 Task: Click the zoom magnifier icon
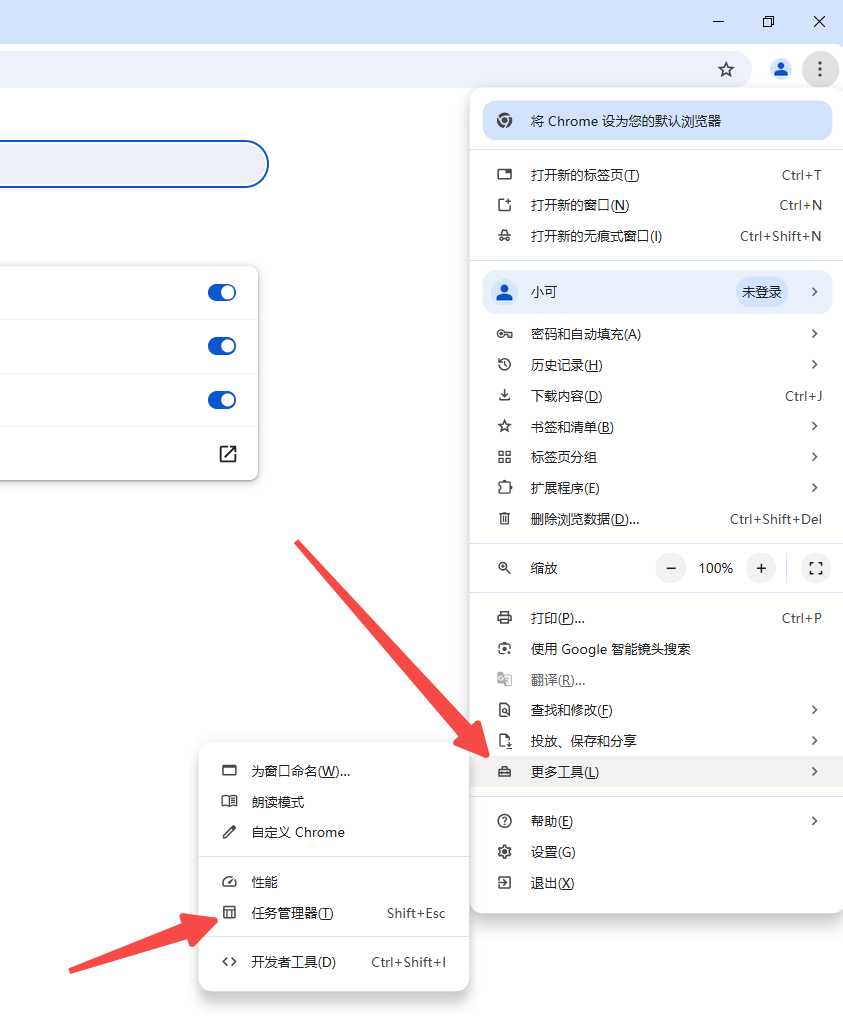click(504, 568)
